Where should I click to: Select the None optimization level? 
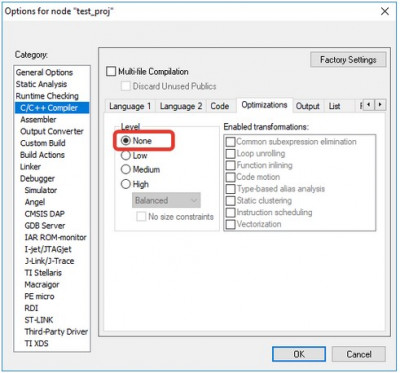(126, 141)
